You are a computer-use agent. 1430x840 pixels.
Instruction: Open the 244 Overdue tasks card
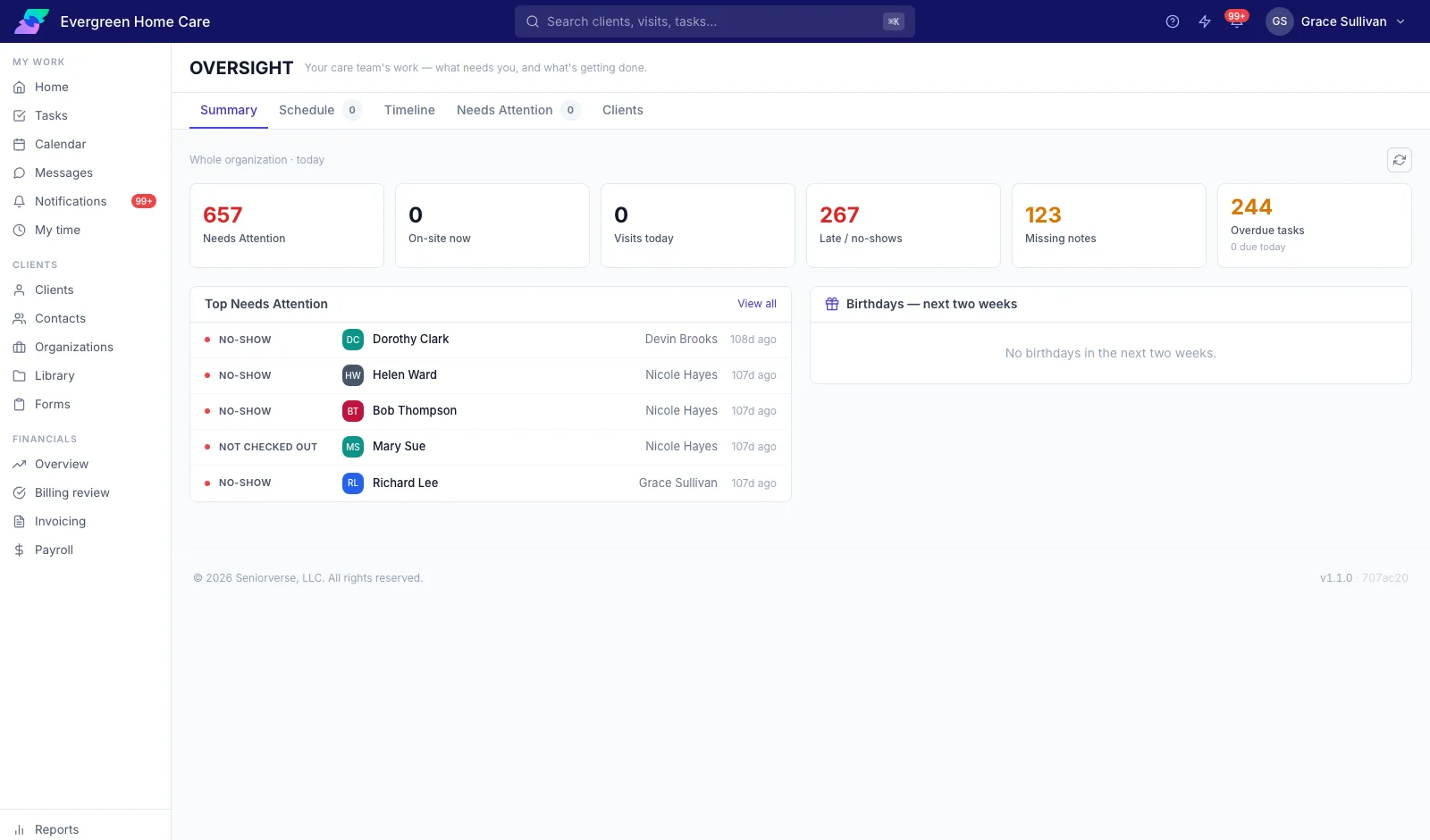click(1315, 225)
